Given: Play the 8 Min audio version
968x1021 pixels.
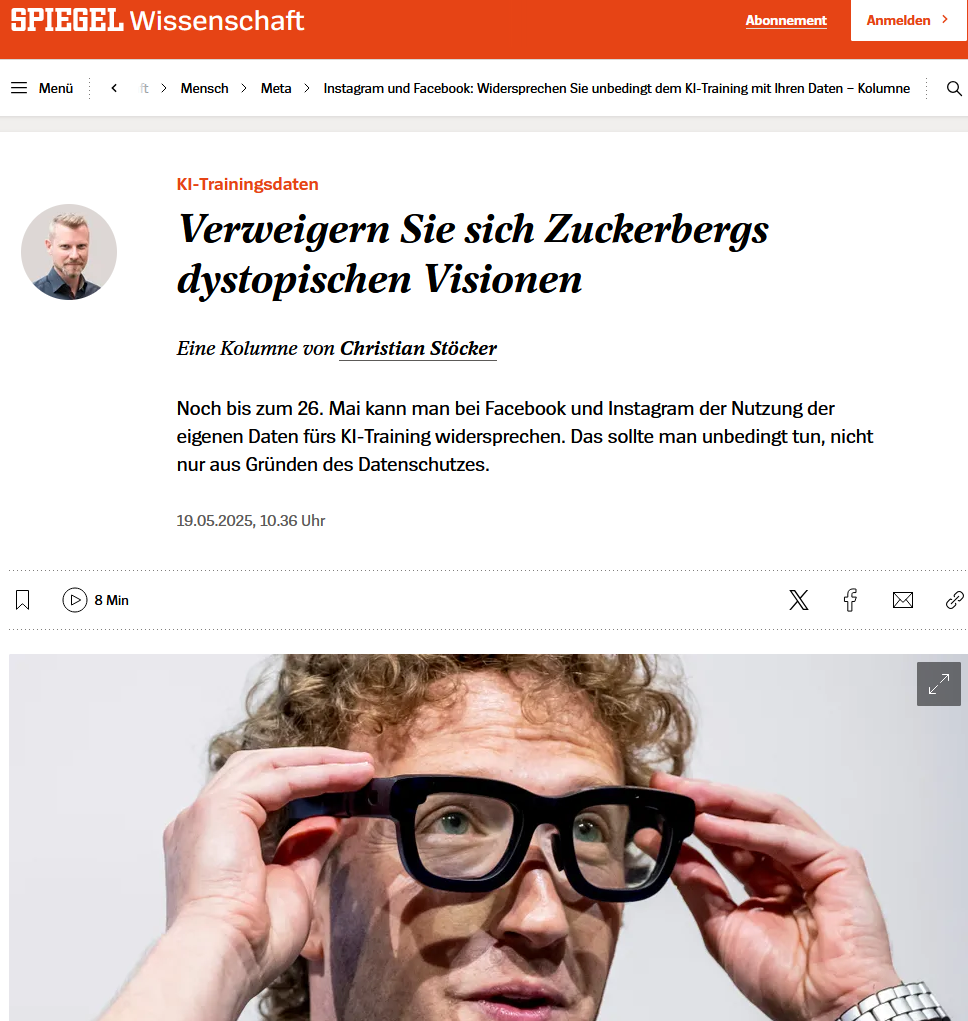Looking at the screenshot, I should pos(95,600).
